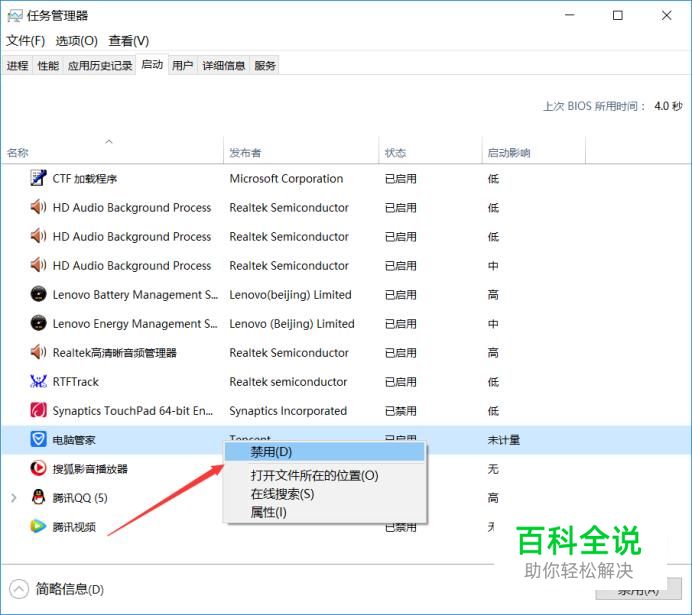
Task: Click the speaker icon for the first HD Audio Background Process row
Action: 38,207
